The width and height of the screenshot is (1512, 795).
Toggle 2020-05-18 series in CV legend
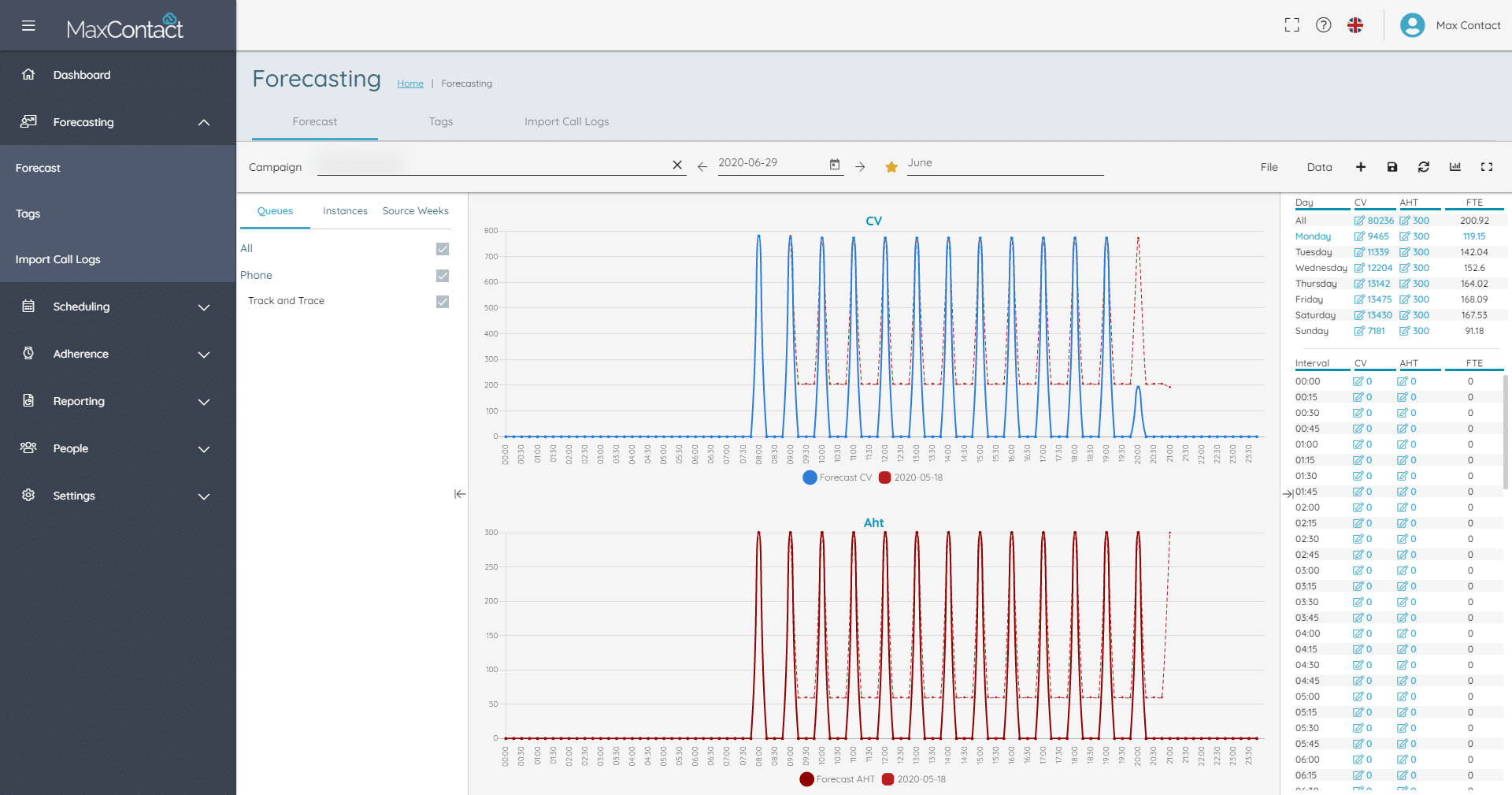click(x=910, y=477)
